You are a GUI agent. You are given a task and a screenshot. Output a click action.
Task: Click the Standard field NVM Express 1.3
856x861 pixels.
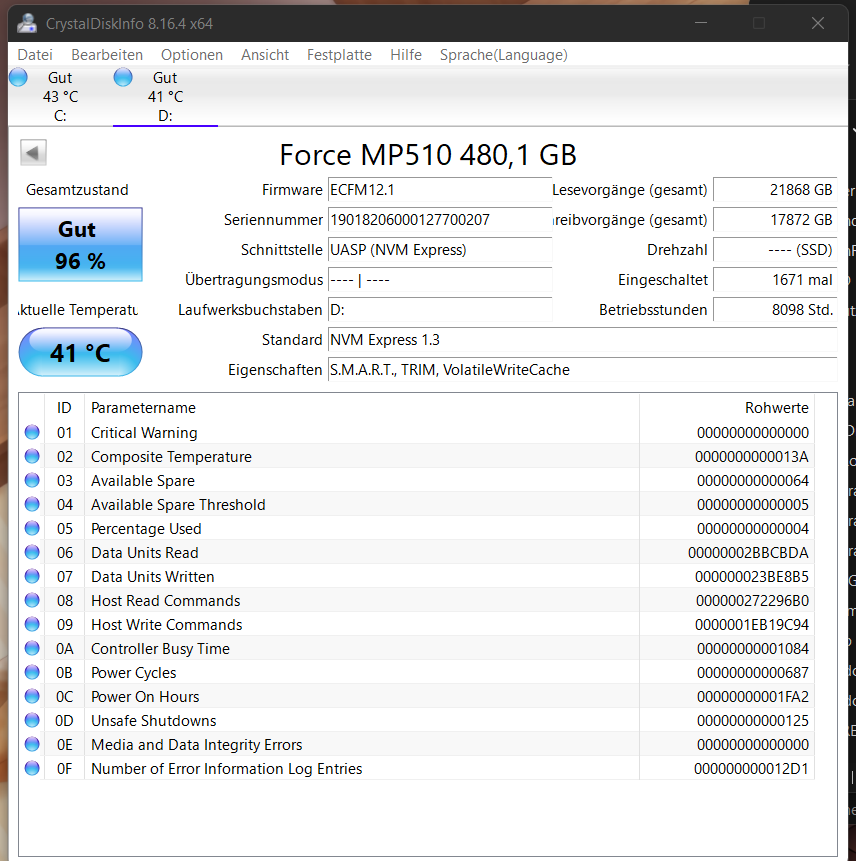[x=583, y=340]
